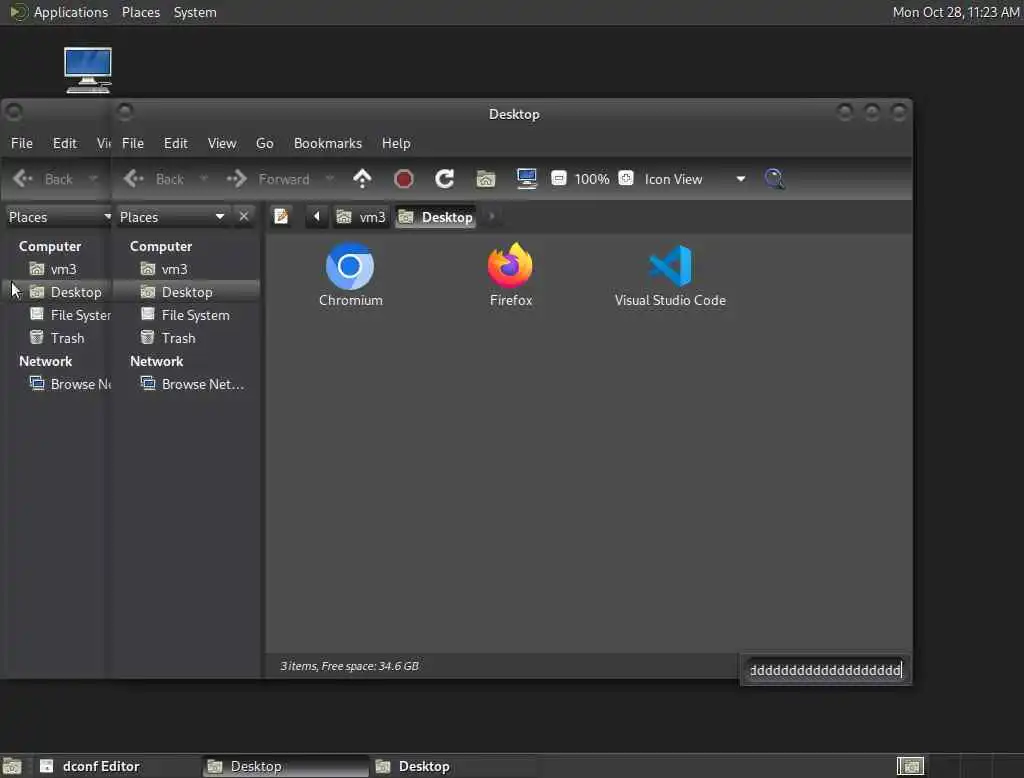
Task: Open File menu of the background window
Action: (22, 143)
